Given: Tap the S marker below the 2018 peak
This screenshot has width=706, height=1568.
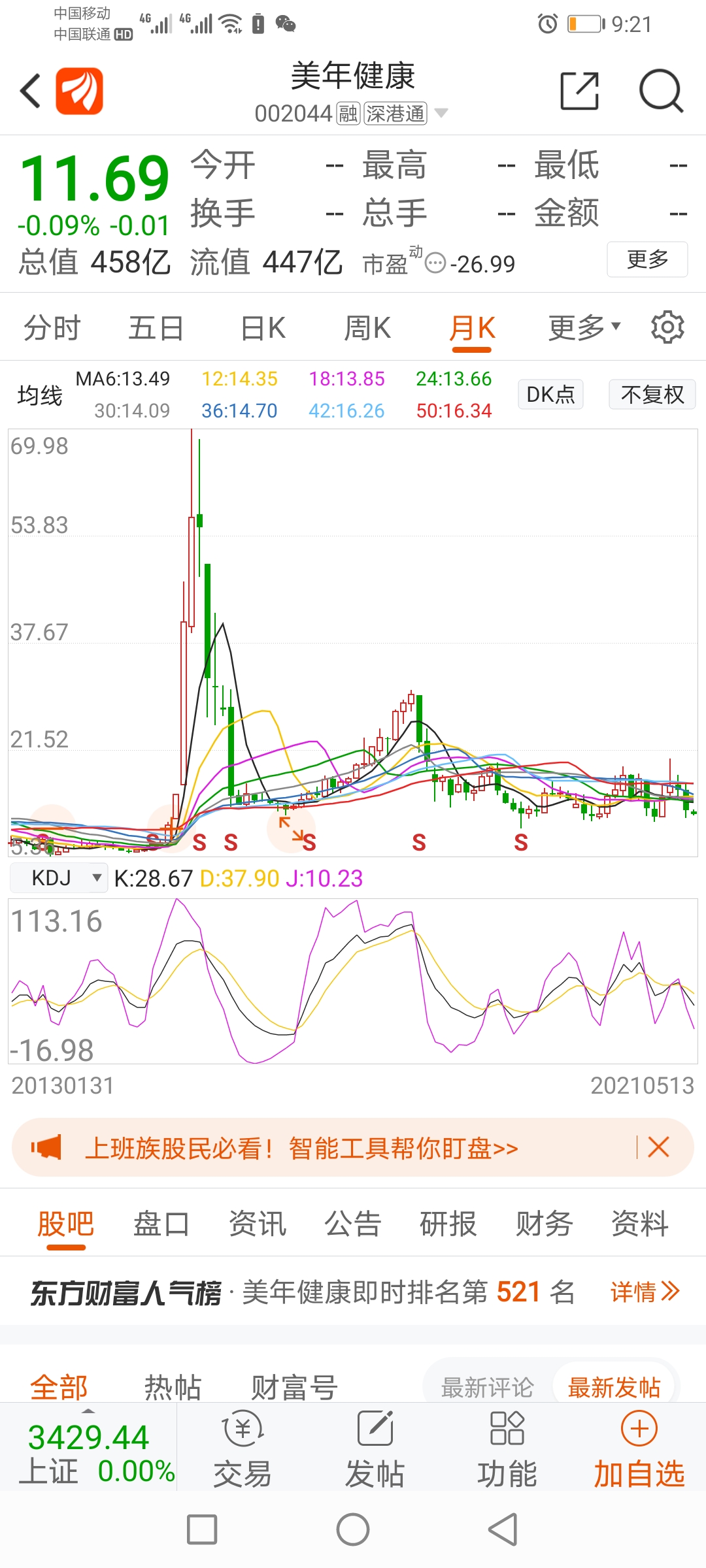Looking at the screenshot, I should pos(419,843).
